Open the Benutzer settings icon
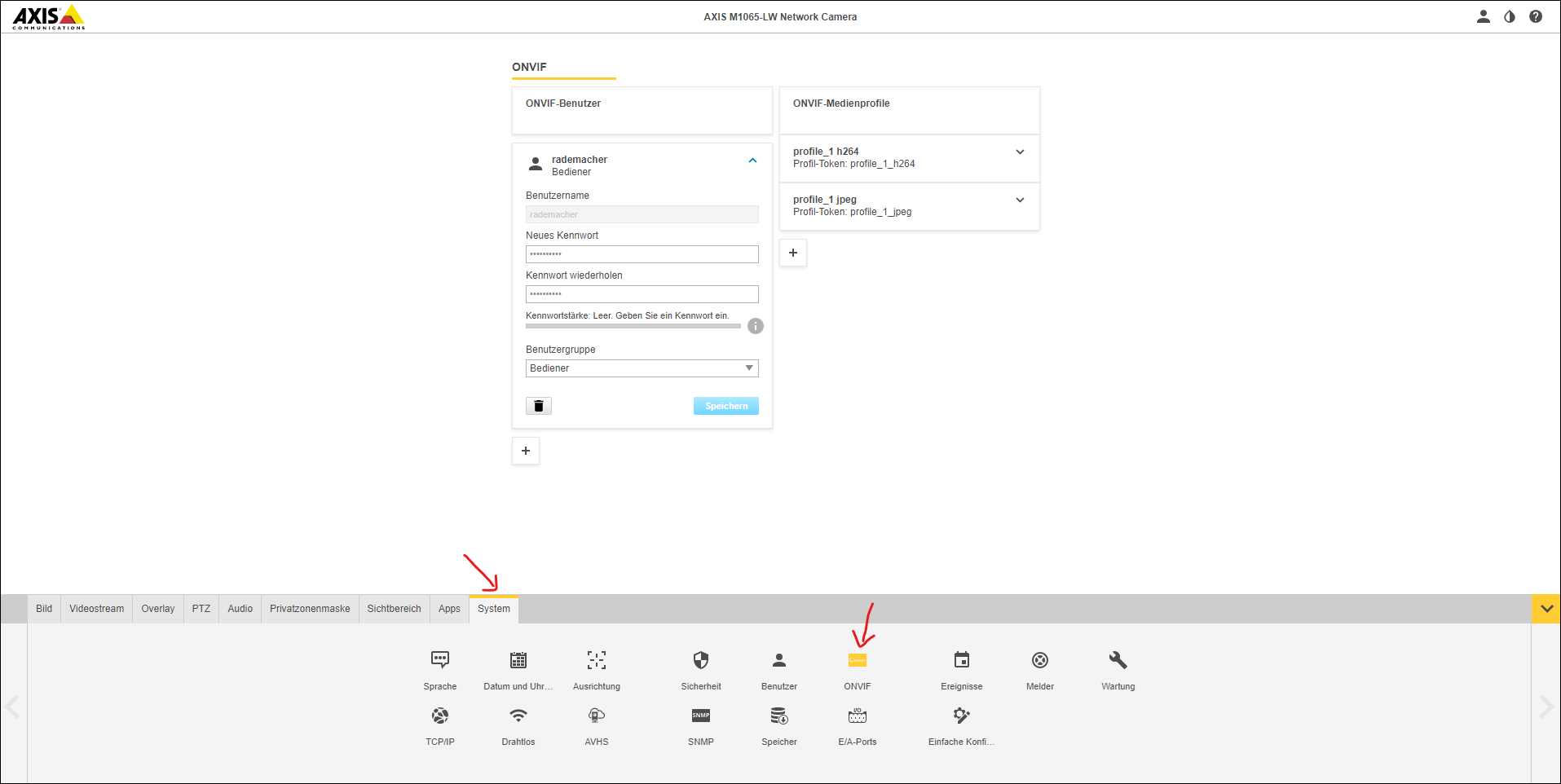The image size is (1561, 784). 779,660
